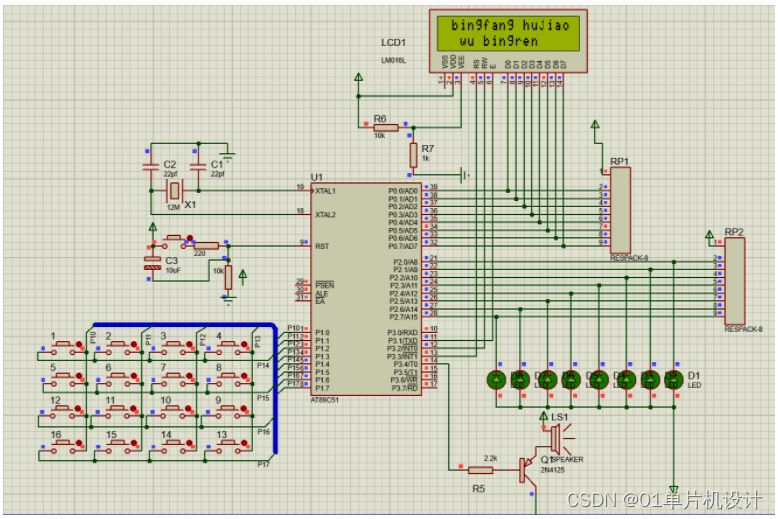Click the P0.0/AD0 pin label
Viewport: 778px width, 519px height.
[x=403, y=191]
